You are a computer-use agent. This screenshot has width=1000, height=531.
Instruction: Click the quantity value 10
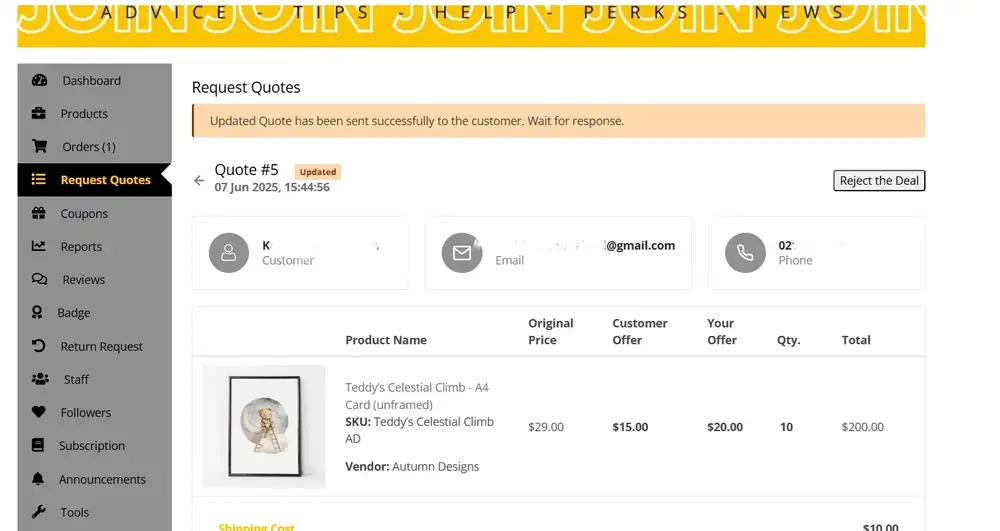click(x=786, y=427)
